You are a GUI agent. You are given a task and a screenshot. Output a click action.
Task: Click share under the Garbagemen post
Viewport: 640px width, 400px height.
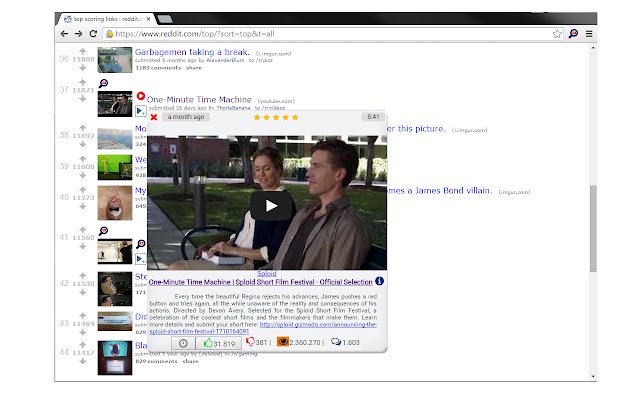tap(194, 68)
